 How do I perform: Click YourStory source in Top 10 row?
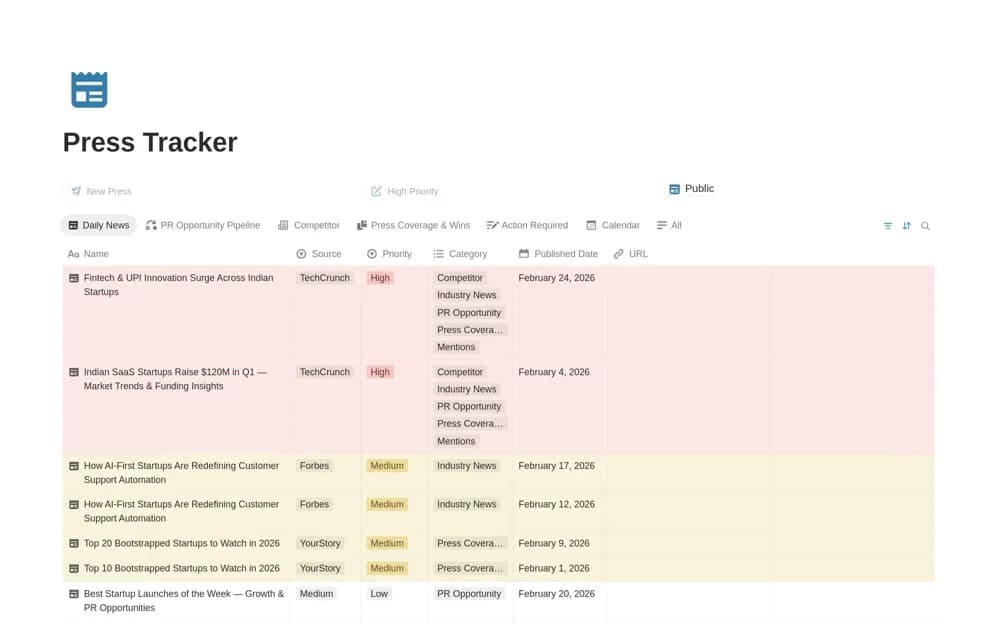point(320,568)
